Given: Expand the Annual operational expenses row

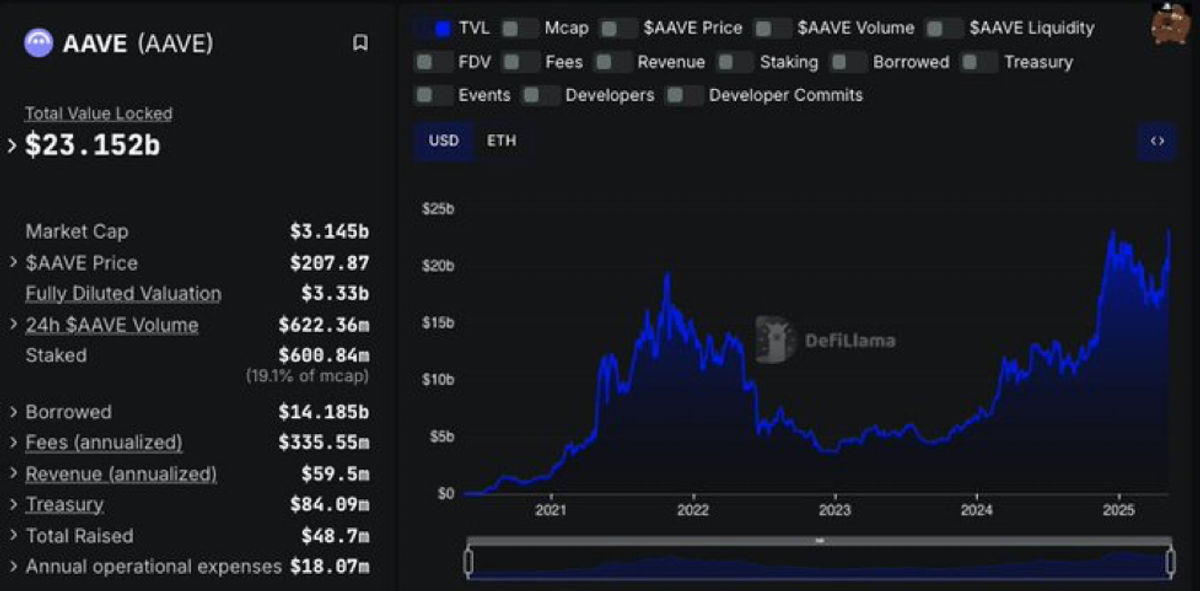Looking at the screenshot, I should [12, 567].
